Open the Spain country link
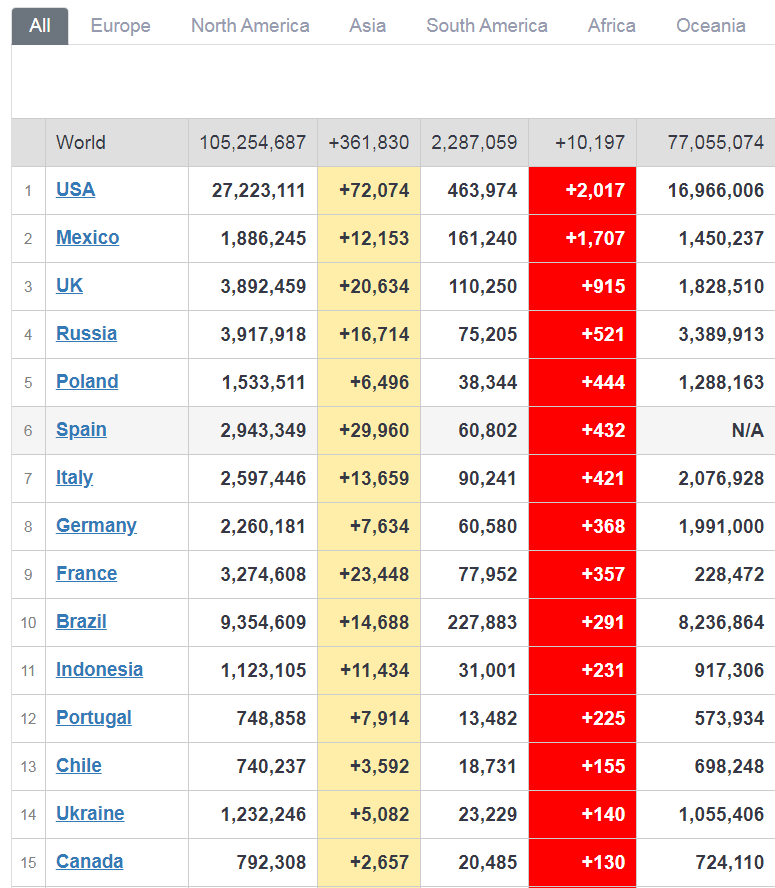This screenshot has width=775, height=888. [81, 430]
